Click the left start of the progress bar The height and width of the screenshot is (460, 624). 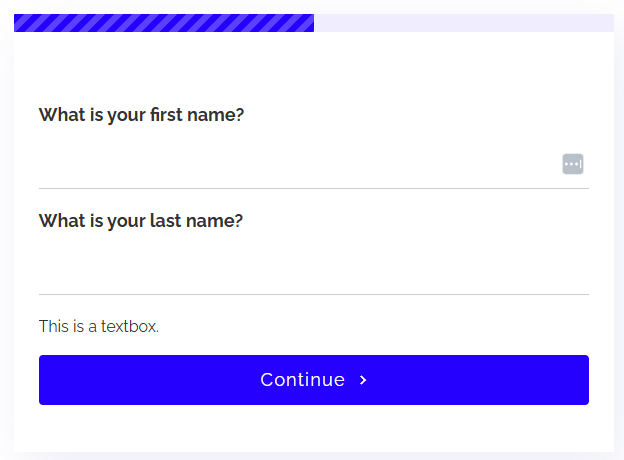(x=17, y=23)
